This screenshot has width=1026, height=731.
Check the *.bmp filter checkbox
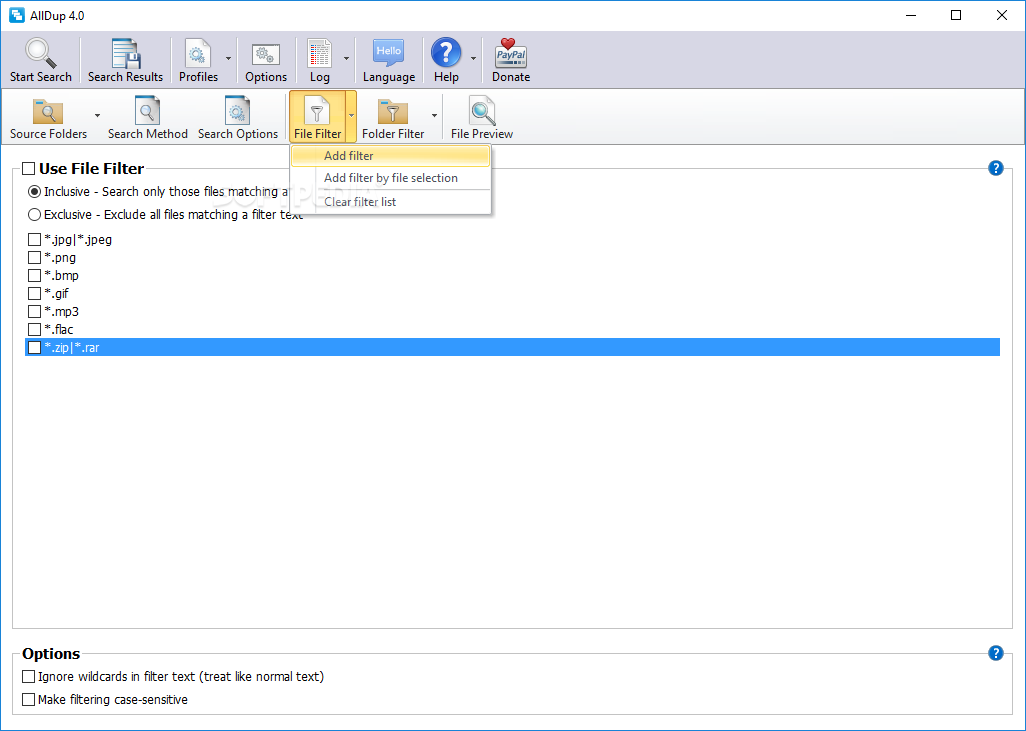tap(35, 276)
